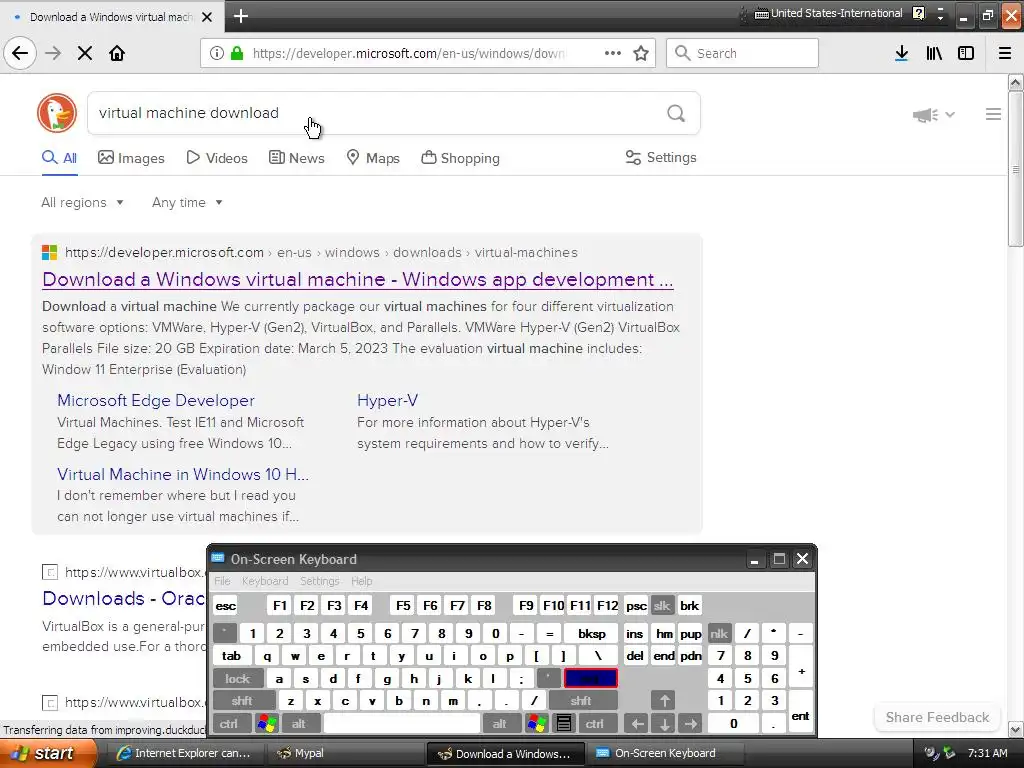The width and height of the screenshot is (1024, 768).
Task: Open Settings menu in On-Screen Keyboard
Action: pyautogui.click(x=319, y=581)
